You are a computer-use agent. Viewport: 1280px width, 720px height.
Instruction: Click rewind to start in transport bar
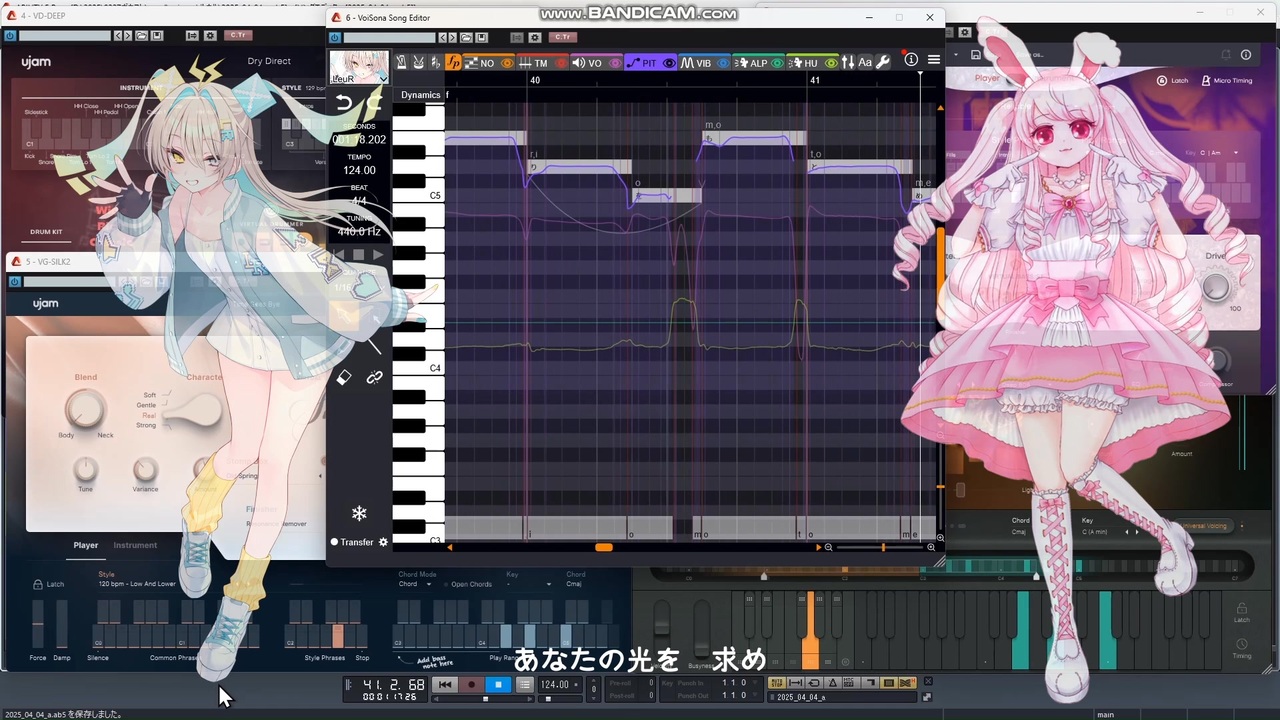click(x=445, y=685)
